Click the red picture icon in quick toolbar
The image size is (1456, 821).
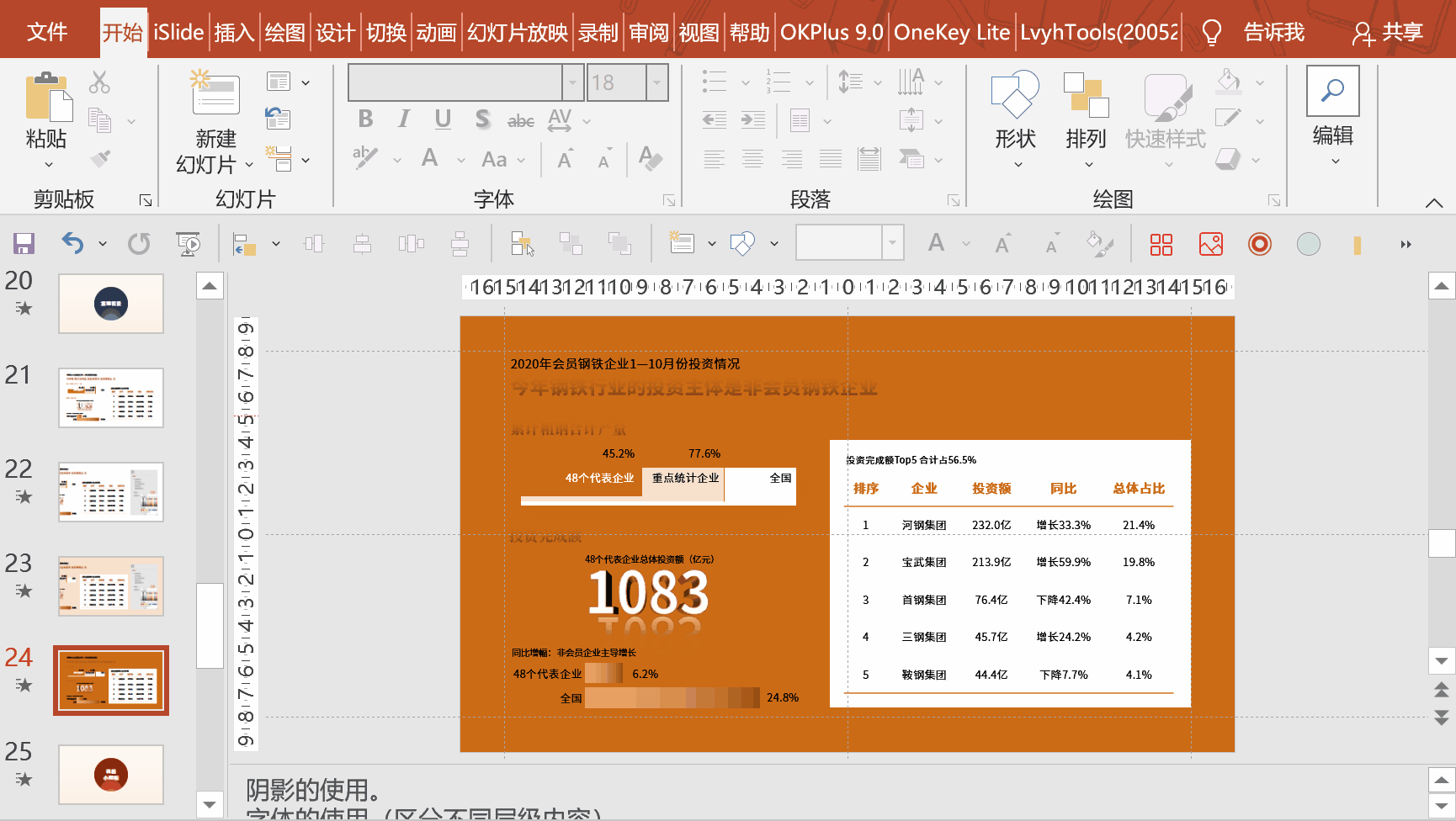pos(1211,244)
